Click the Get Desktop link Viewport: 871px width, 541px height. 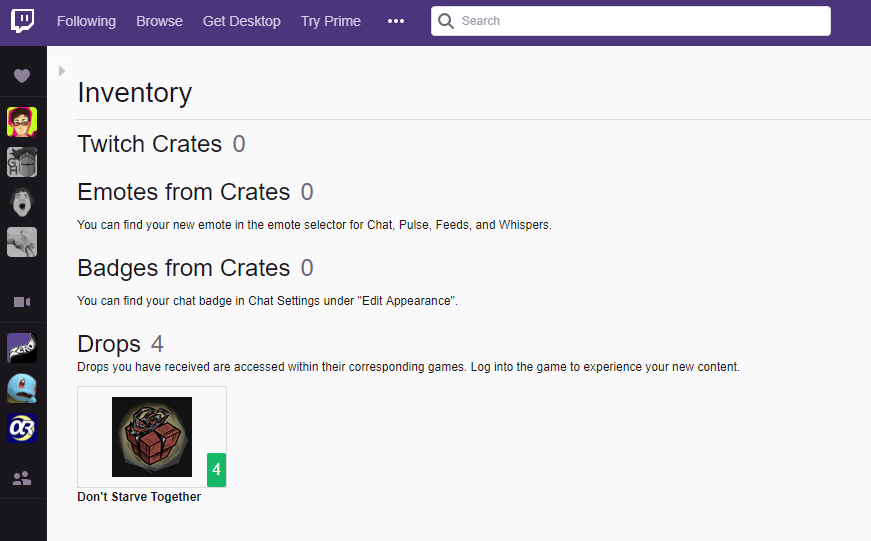(242, 21)
